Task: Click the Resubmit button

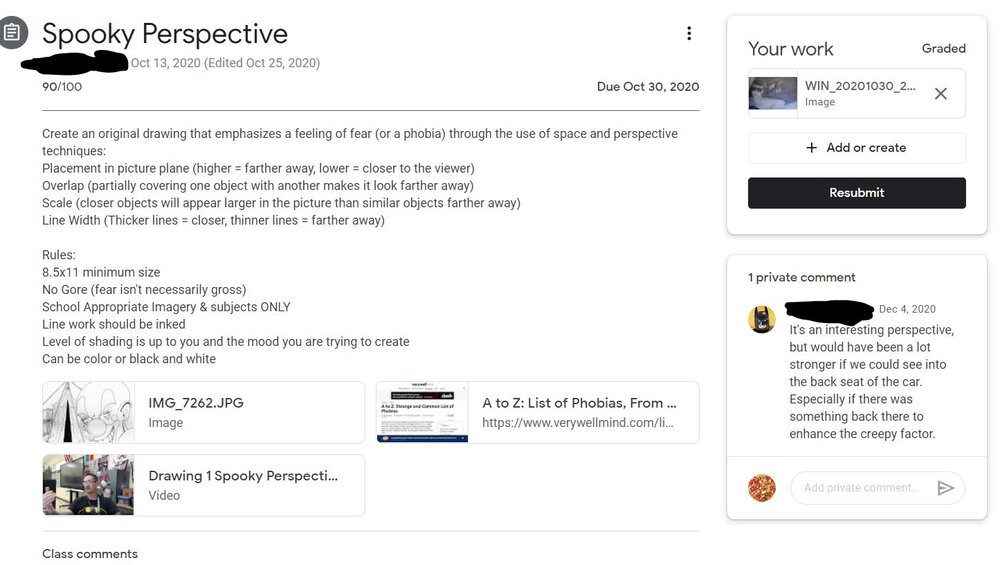Action: point(857,193)
